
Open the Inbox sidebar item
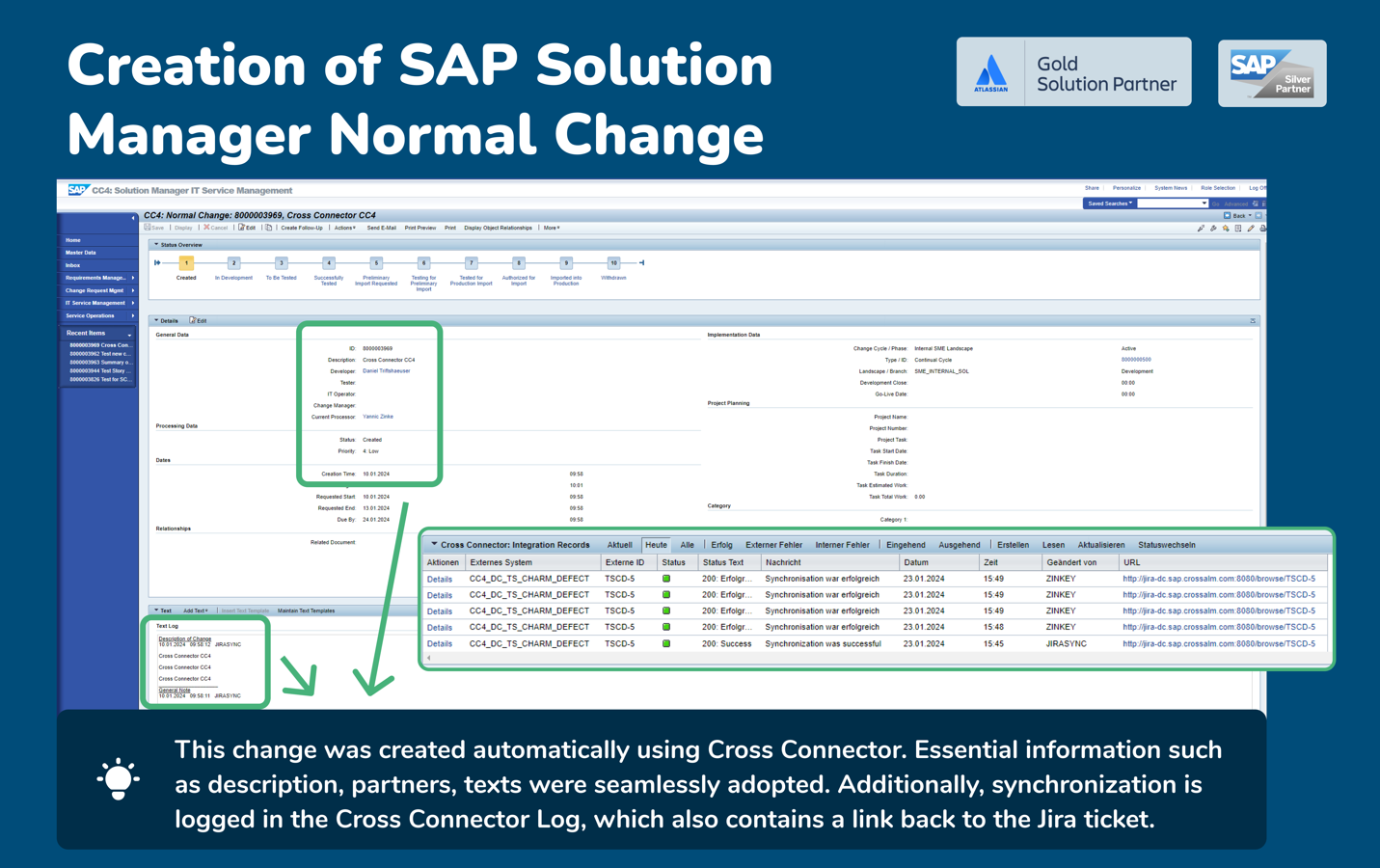point(73,265)
